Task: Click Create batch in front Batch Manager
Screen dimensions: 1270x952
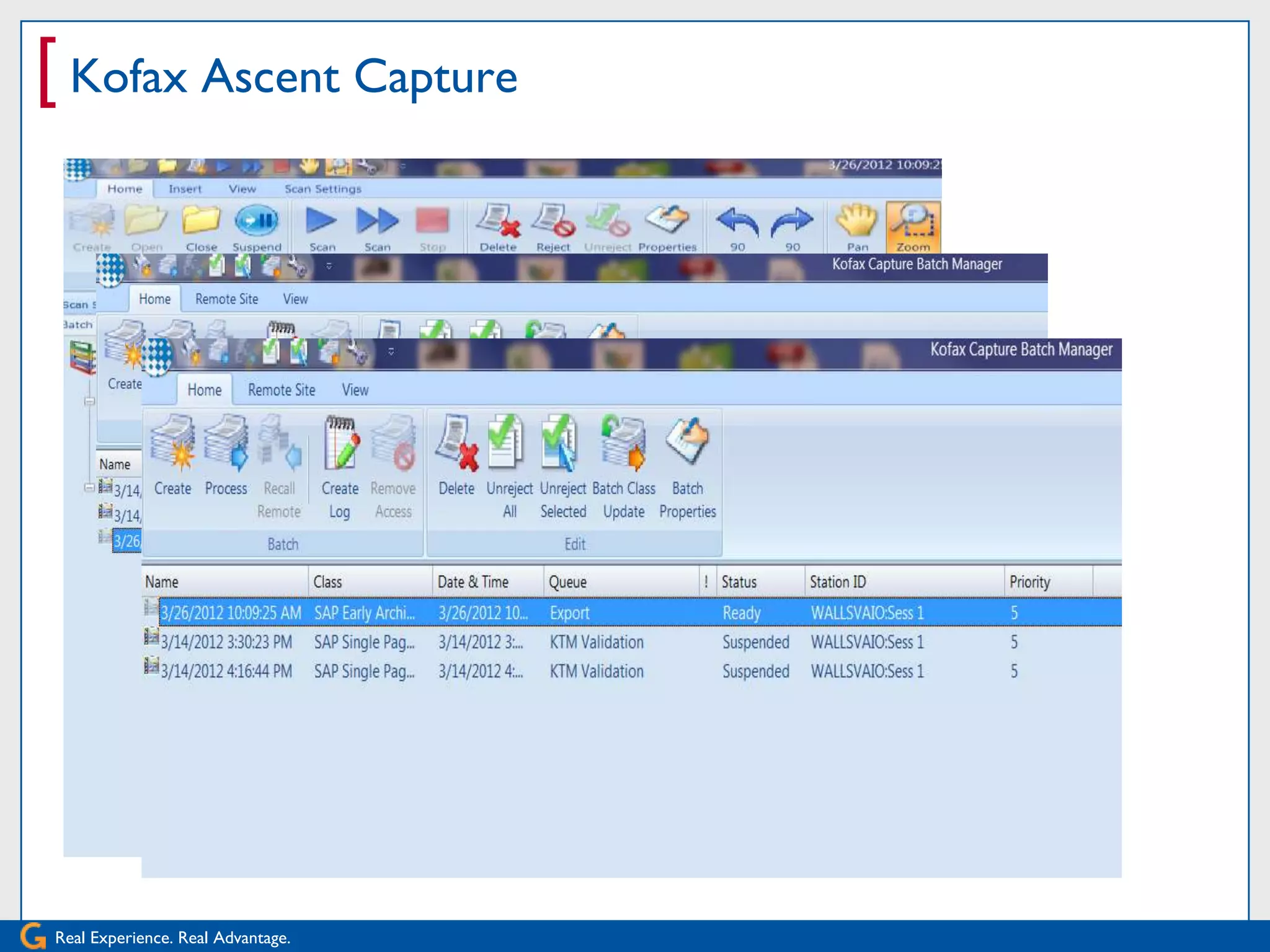Action: click(172, 456)
